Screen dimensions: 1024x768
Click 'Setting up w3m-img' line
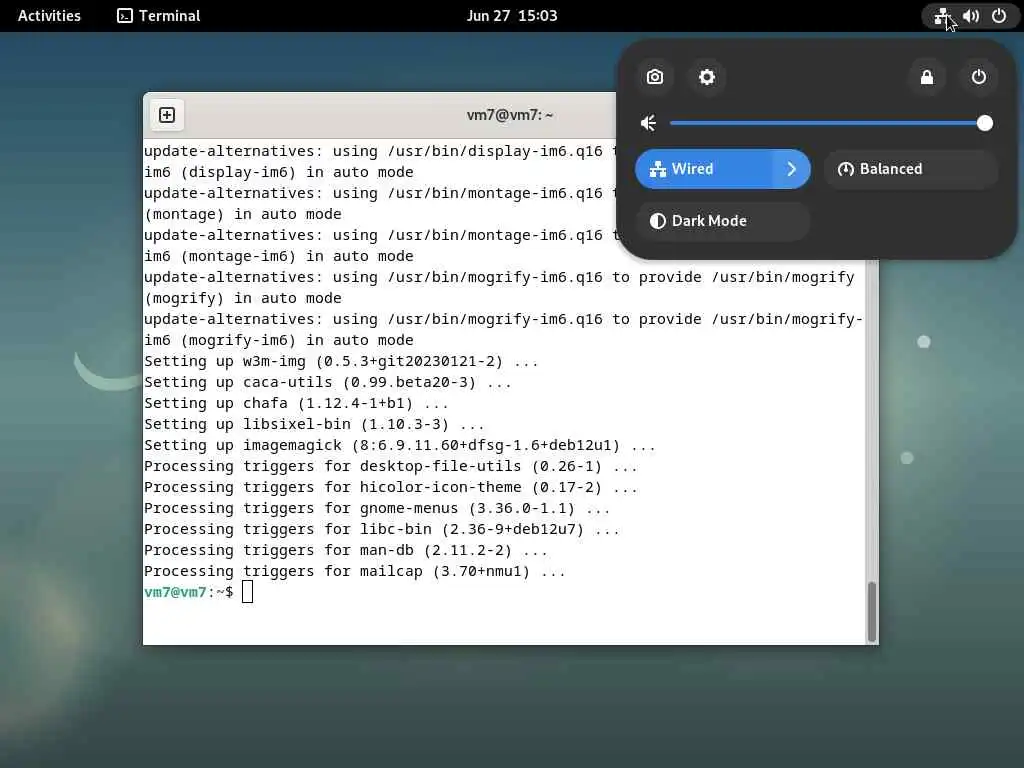point(341,361)
